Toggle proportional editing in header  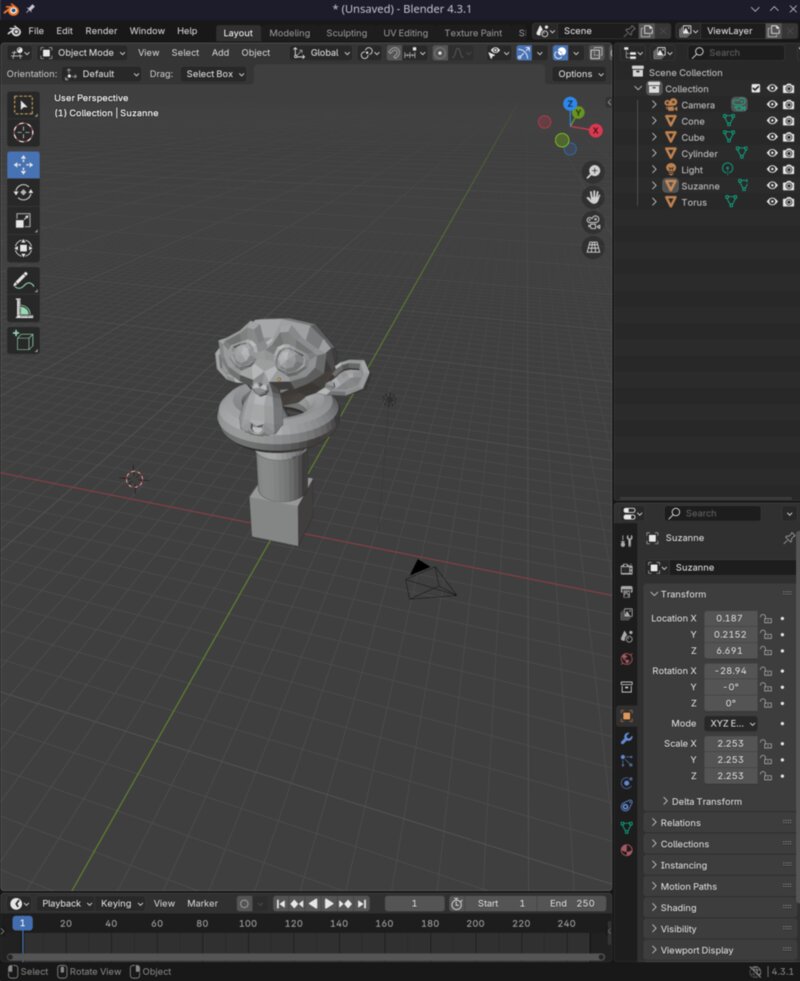pos(440,53)
